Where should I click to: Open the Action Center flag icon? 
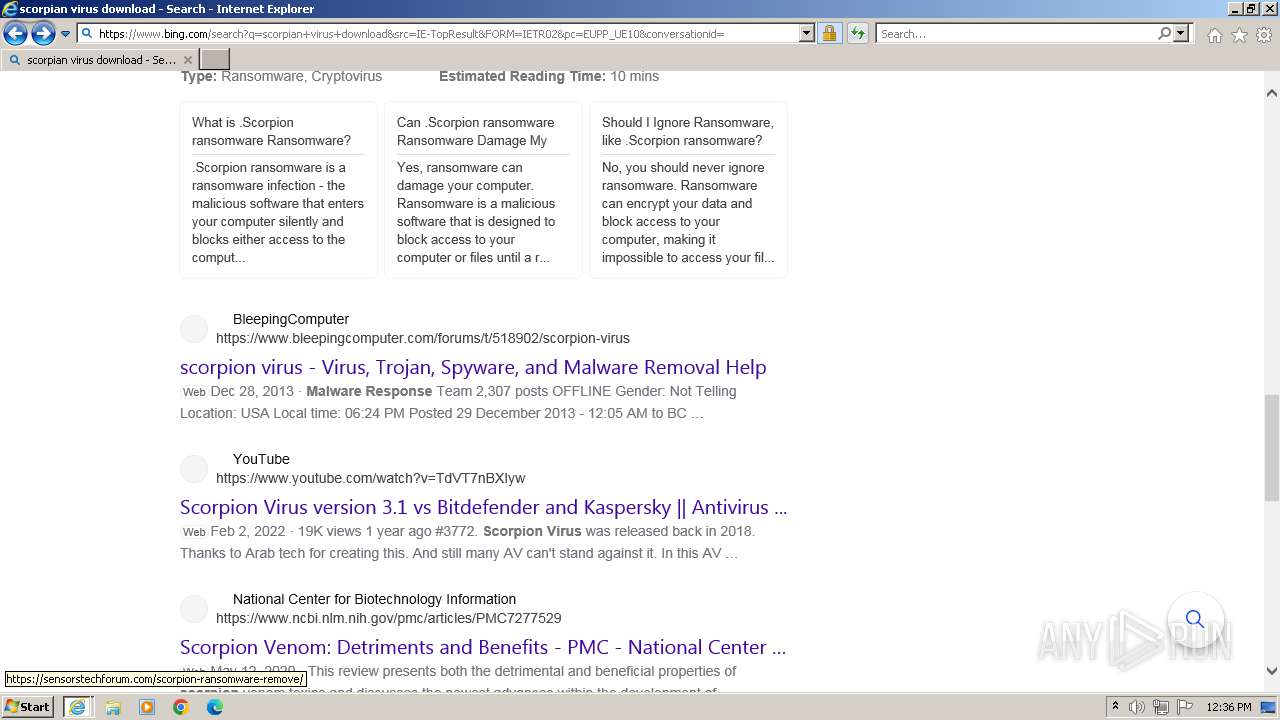(x=1185, y=707)
